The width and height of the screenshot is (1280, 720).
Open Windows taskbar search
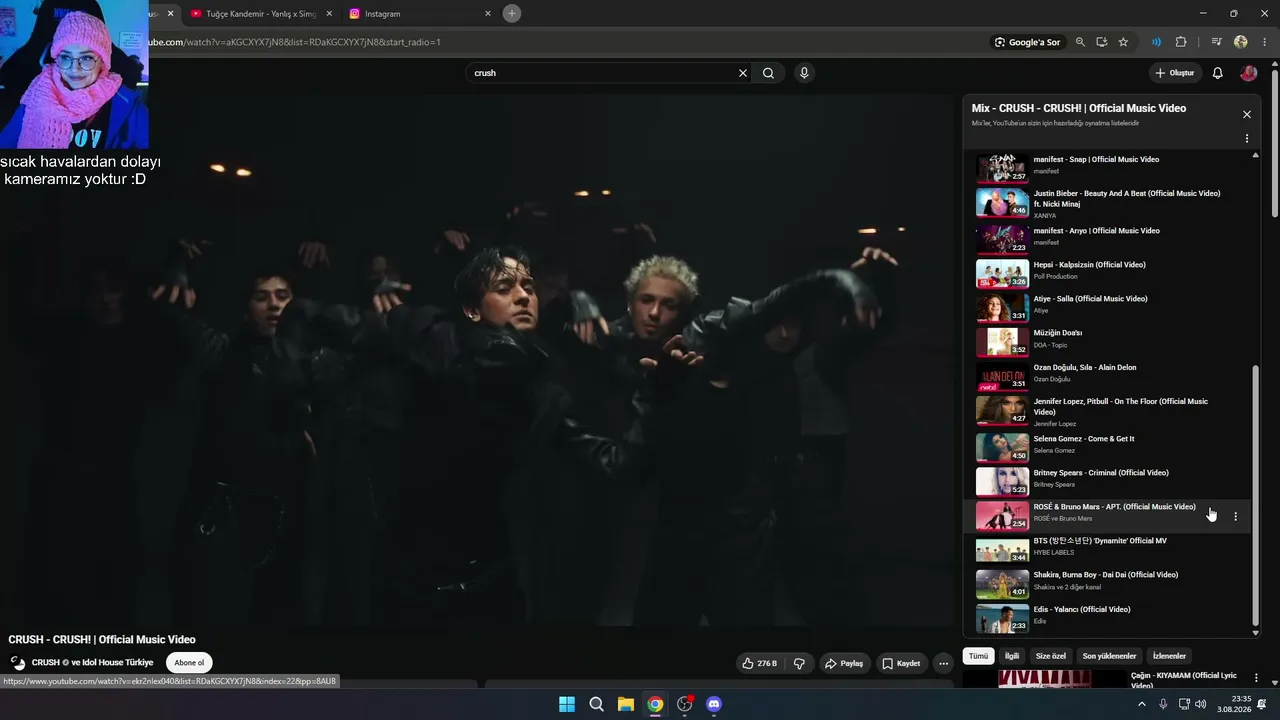click(597, 704)
